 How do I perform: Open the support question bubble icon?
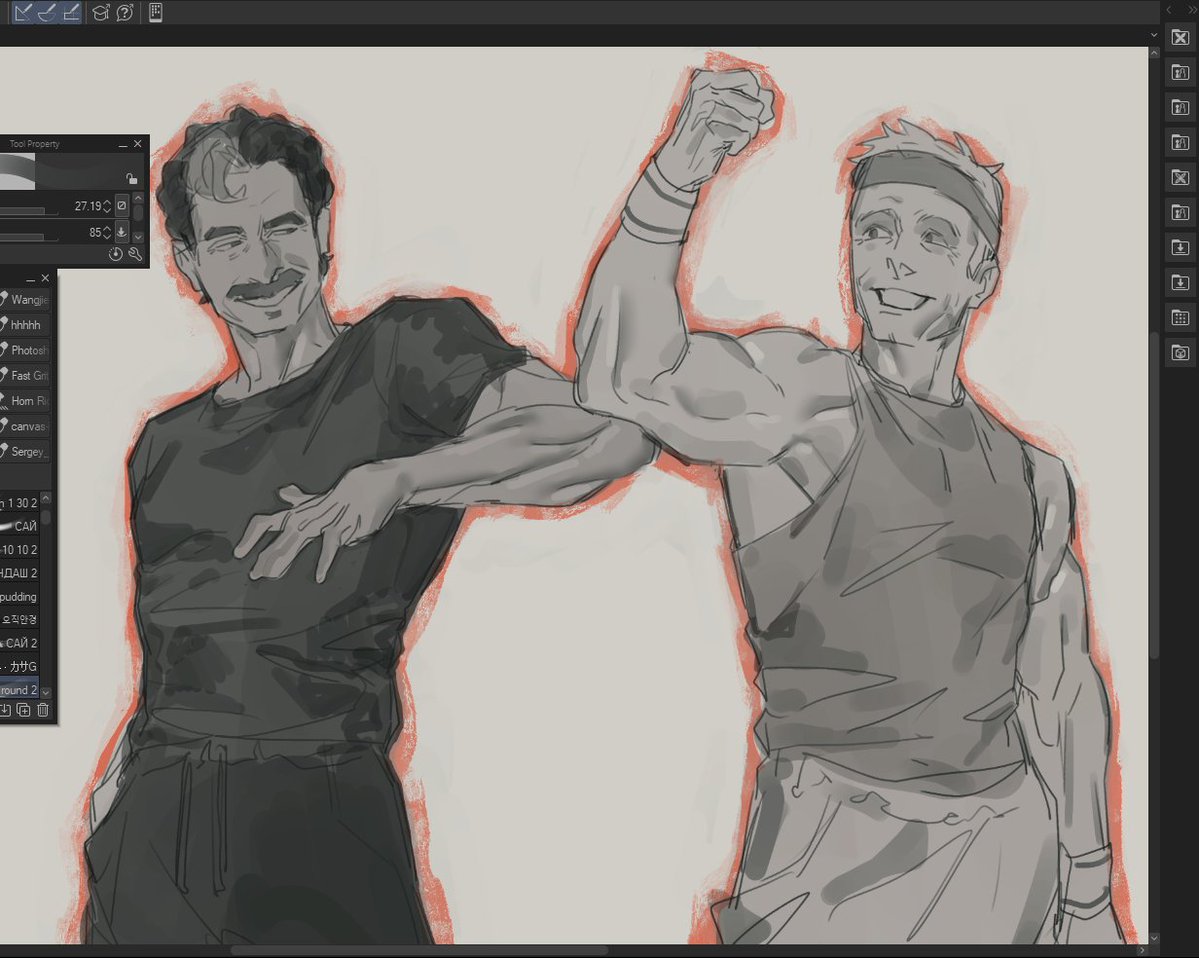(x=125, y=12)
